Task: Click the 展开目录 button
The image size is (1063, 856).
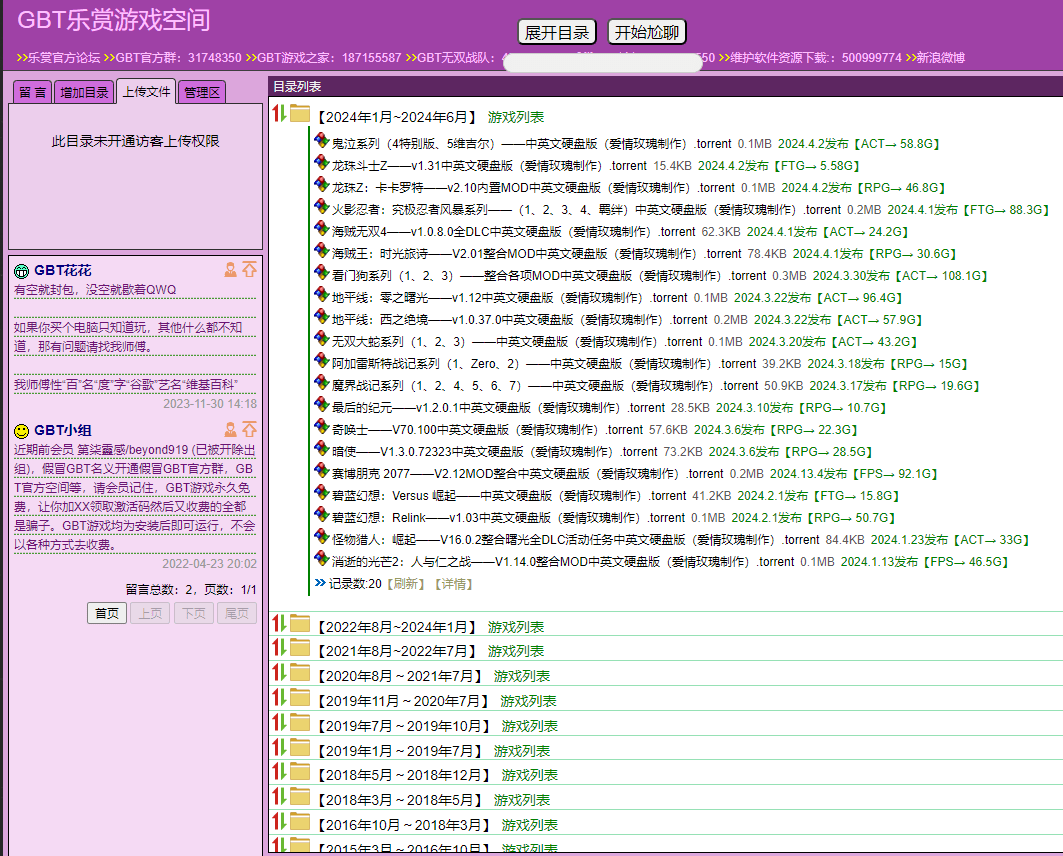Action: [556, 31]
